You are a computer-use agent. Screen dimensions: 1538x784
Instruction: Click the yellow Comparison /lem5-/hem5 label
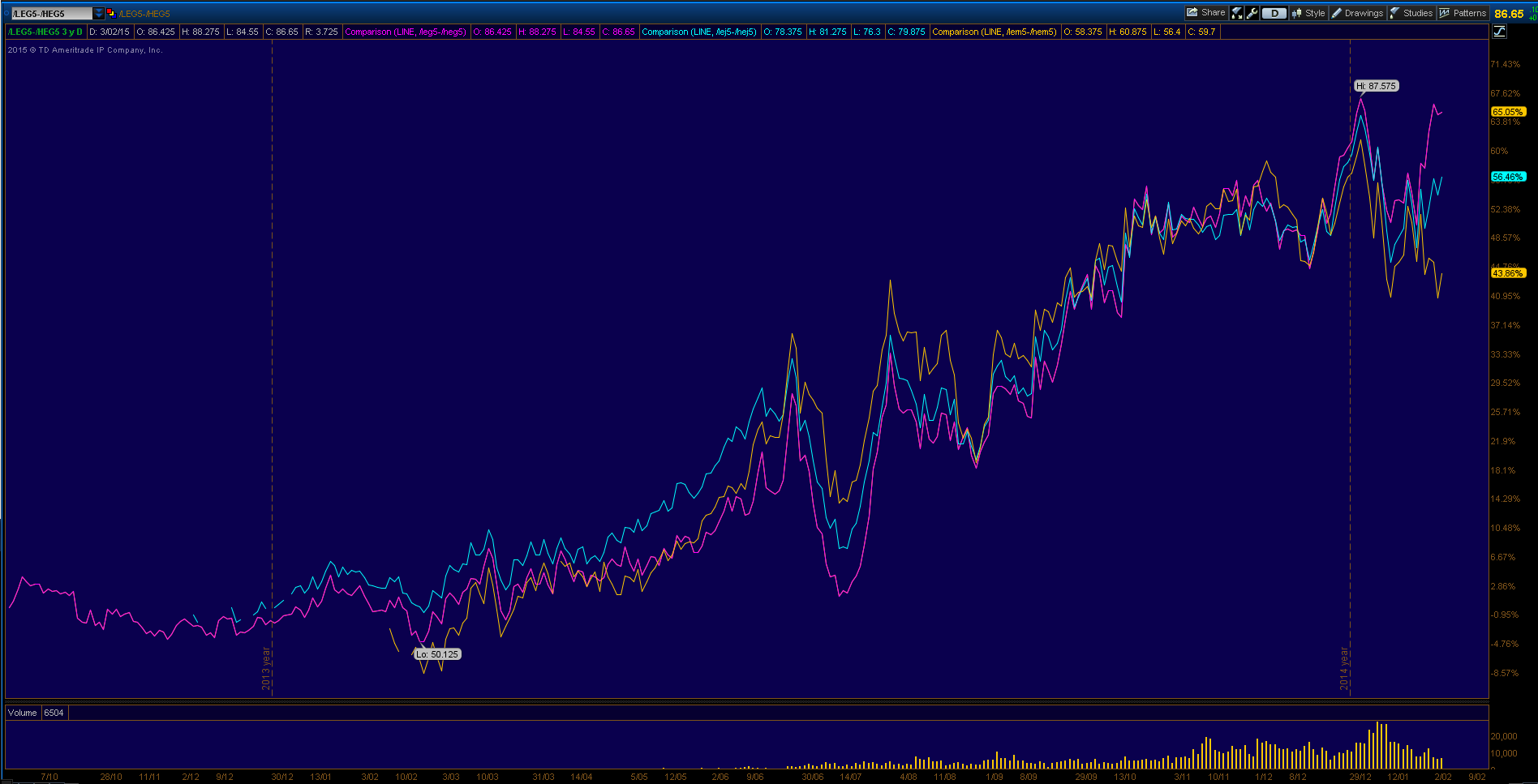coord(995,32)
